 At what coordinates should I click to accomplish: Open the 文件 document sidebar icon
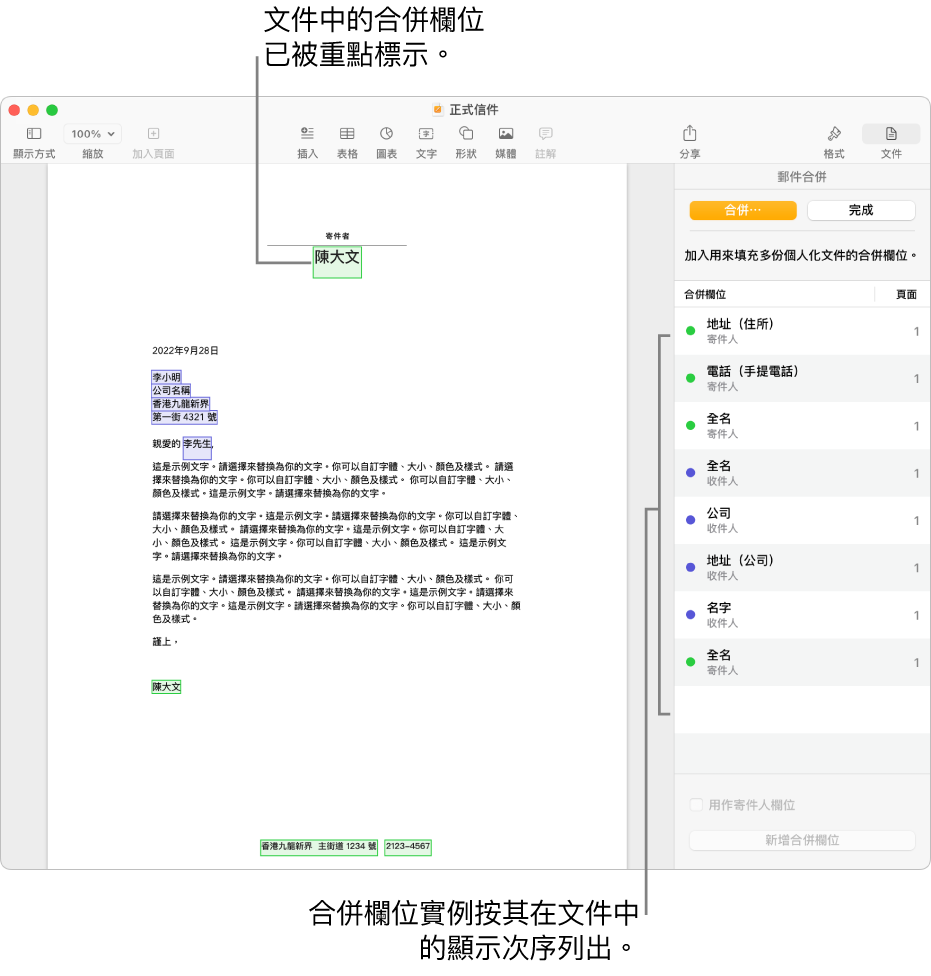(x=891, y=134)
